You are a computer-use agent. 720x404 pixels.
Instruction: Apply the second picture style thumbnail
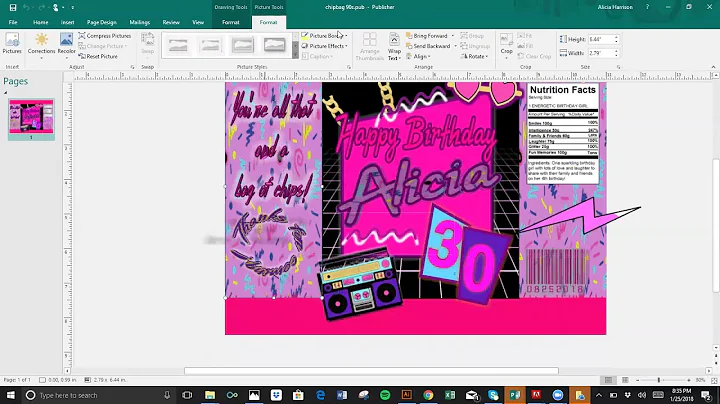click(210, 45)
